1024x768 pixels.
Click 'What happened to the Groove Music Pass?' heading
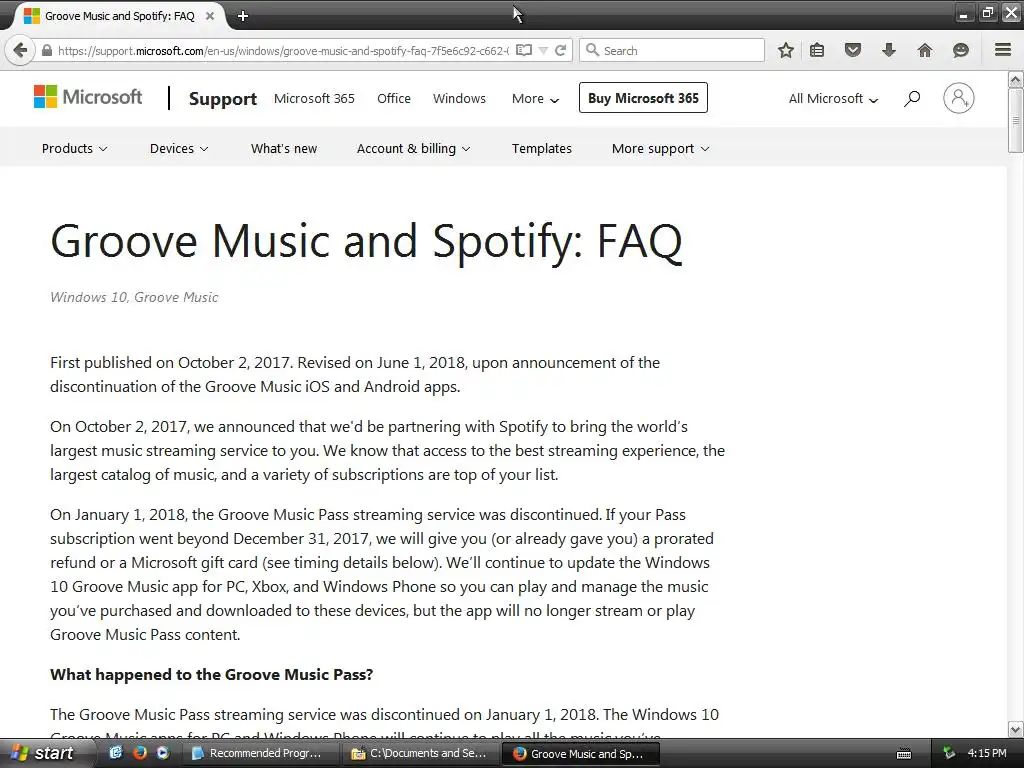[212, 675]
